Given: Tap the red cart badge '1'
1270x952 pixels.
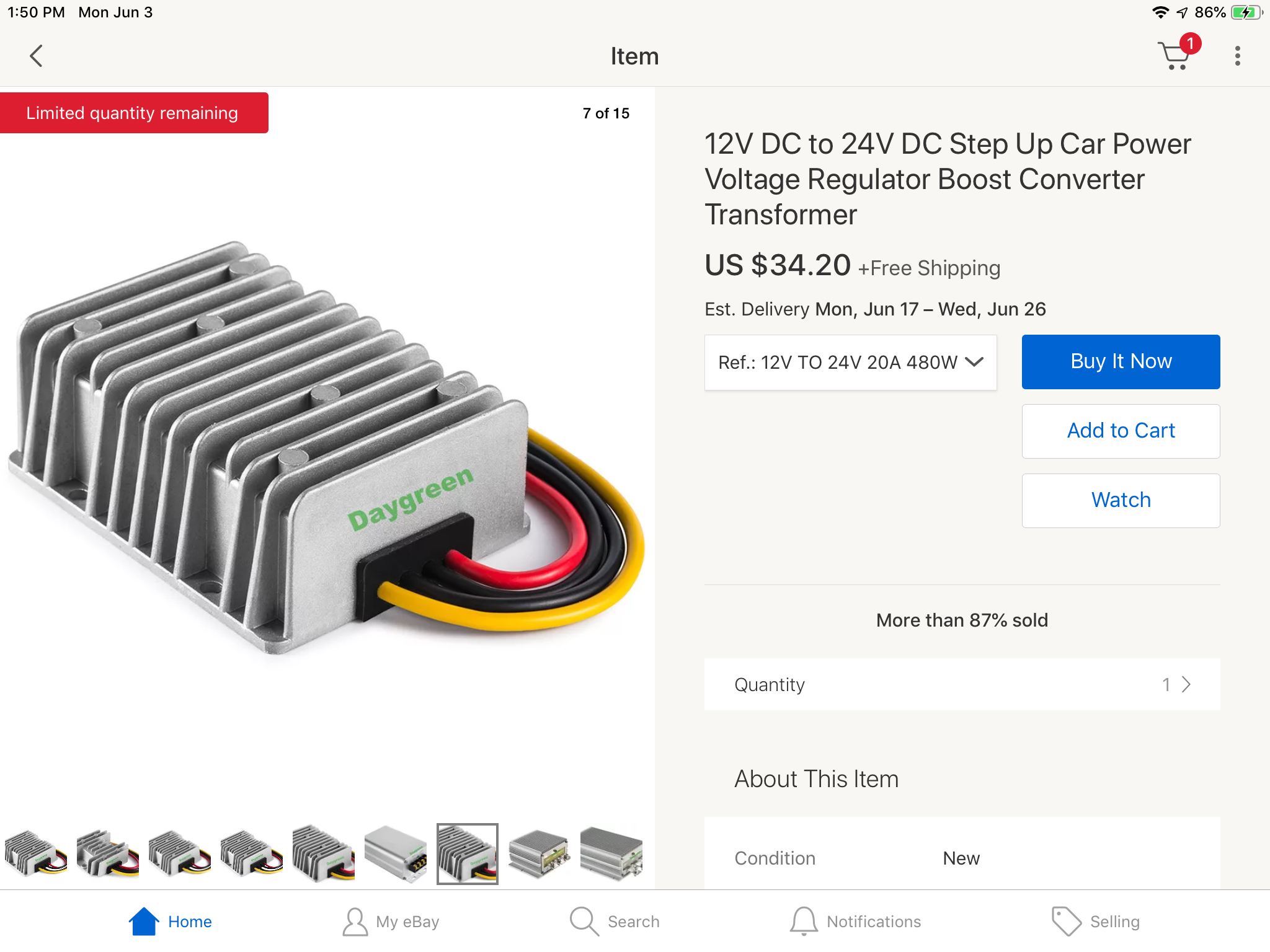Looking at the screenshot, I should [x=1191, y=43].
